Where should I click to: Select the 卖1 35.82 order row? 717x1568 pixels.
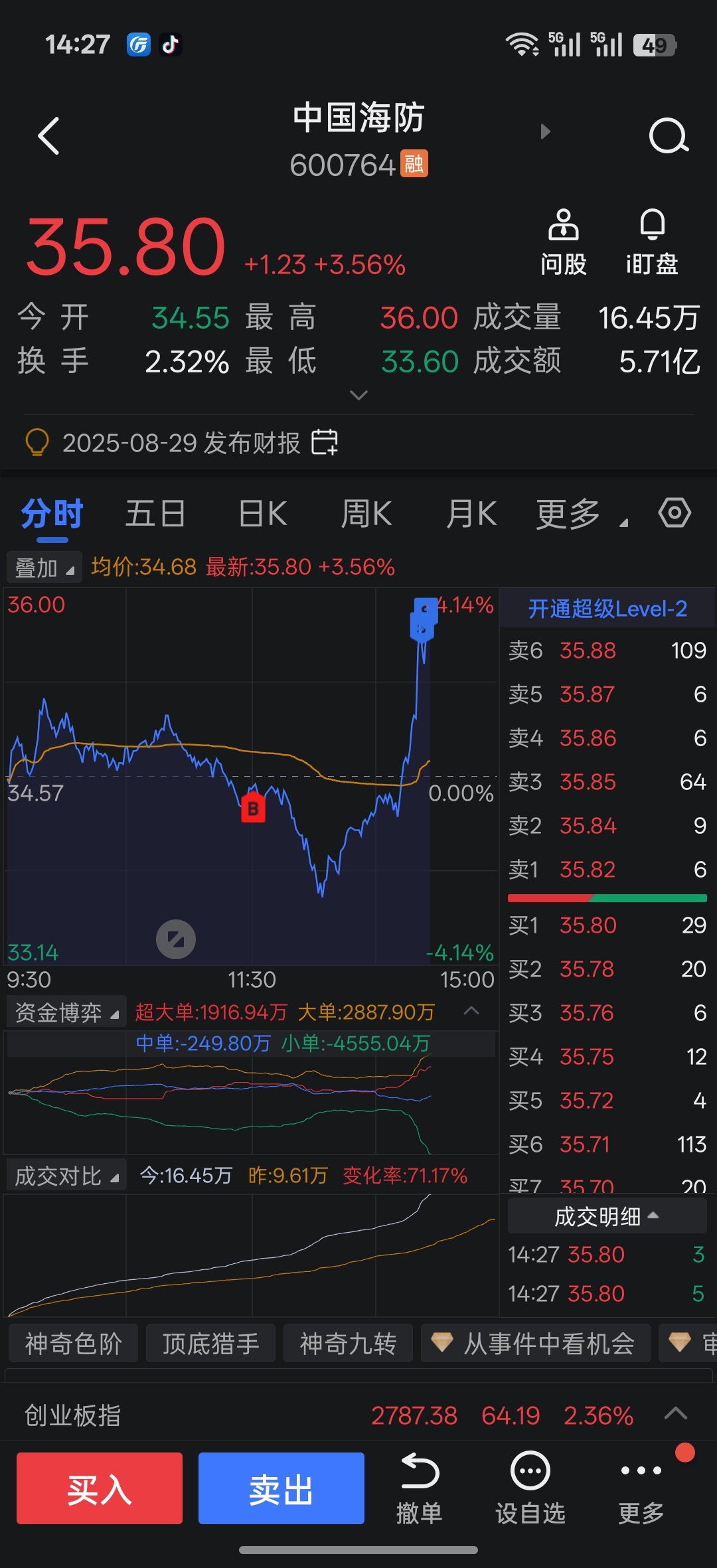pyautogui.click(x=607, y=869)
